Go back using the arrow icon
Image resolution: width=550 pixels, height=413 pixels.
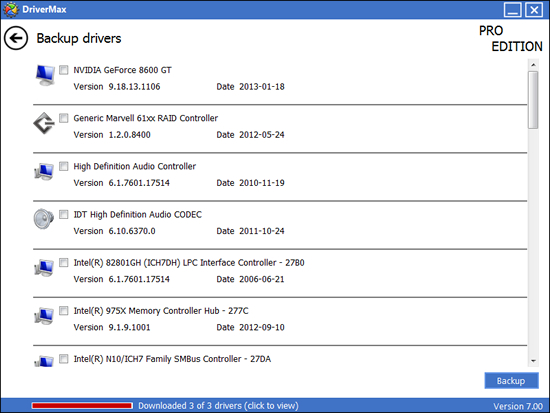(x=16, y=38)
